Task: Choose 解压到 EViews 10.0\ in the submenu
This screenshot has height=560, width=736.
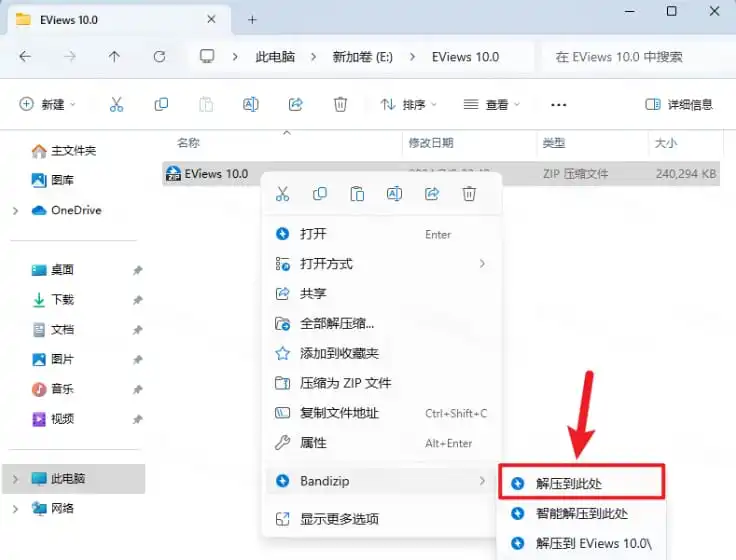Action: tap(582, 544)
